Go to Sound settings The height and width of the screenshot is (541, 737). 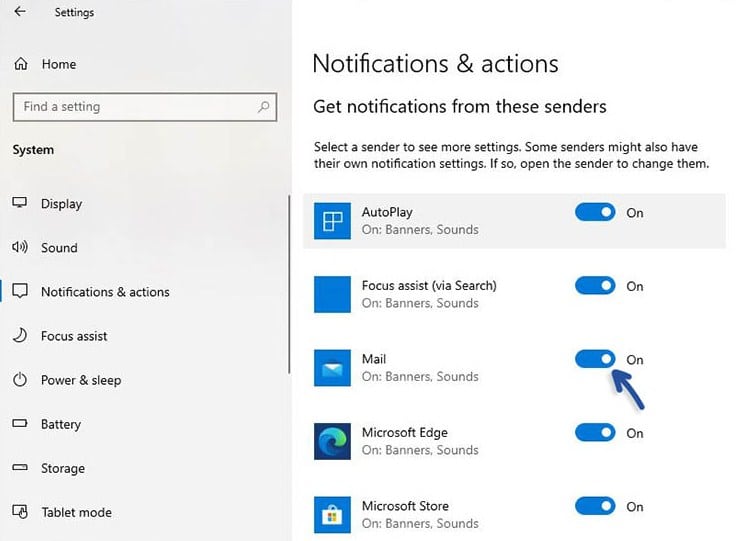pyautogui.click(x=59, y=248)
